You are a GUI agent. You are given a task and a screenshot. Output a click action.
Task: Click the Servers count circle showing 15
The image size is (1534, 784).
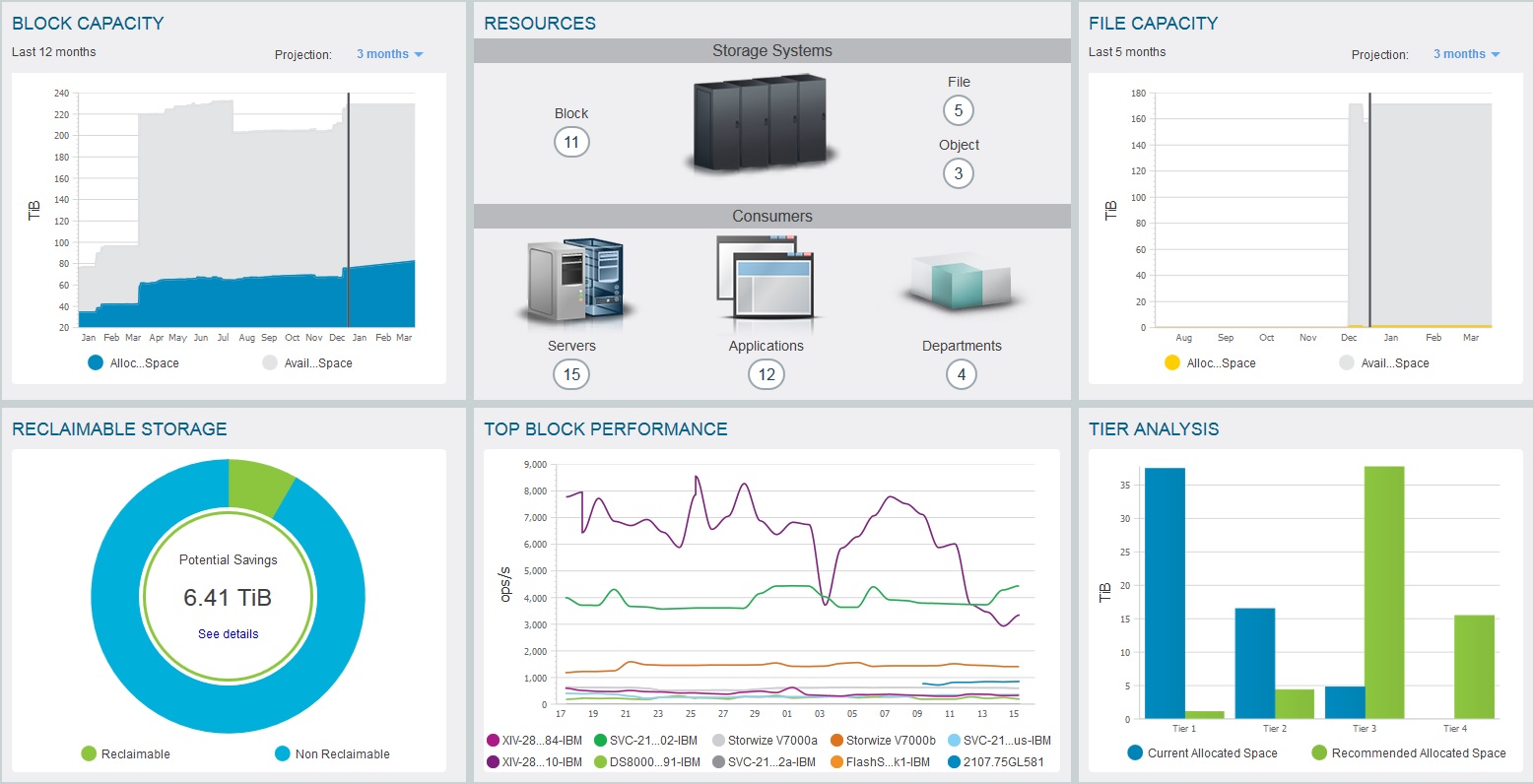tap(571, 374)
